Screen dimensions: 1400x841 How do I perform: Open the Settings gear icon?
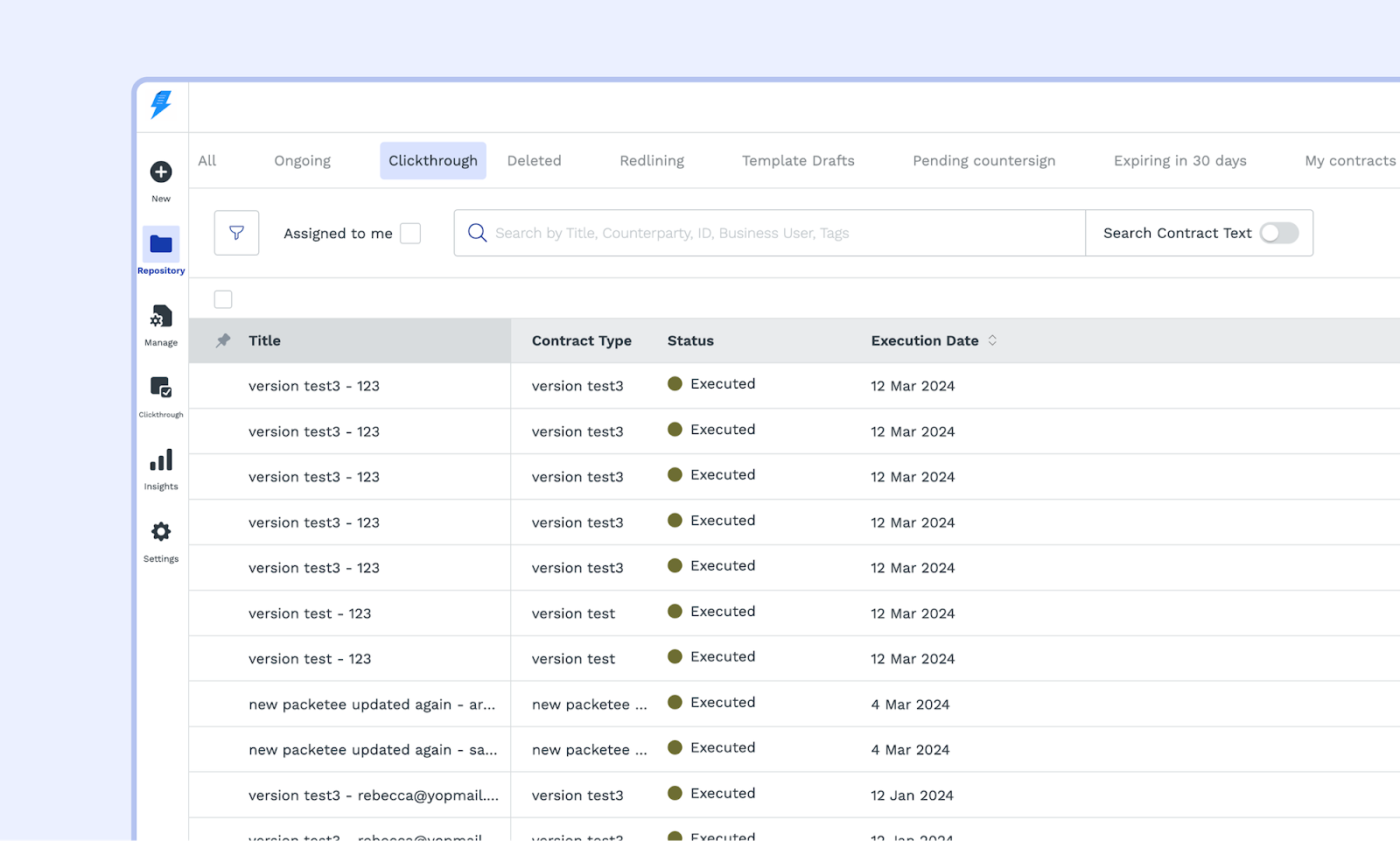tap(161, 532)
